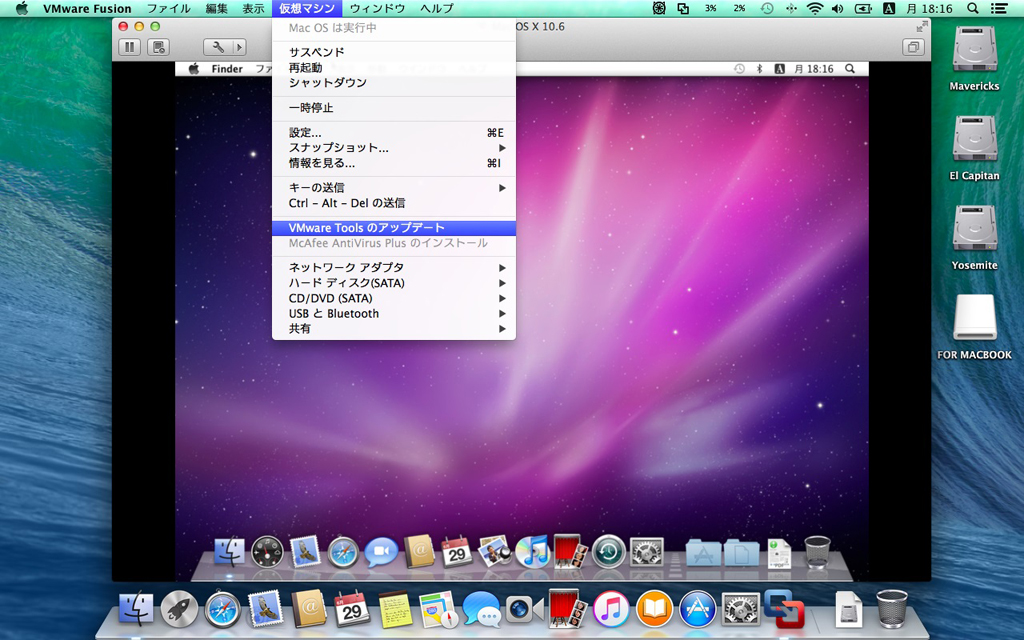Choose サスペンド from the menu
This screenshot has height=640, width=1024.
(x=394, y=52)
